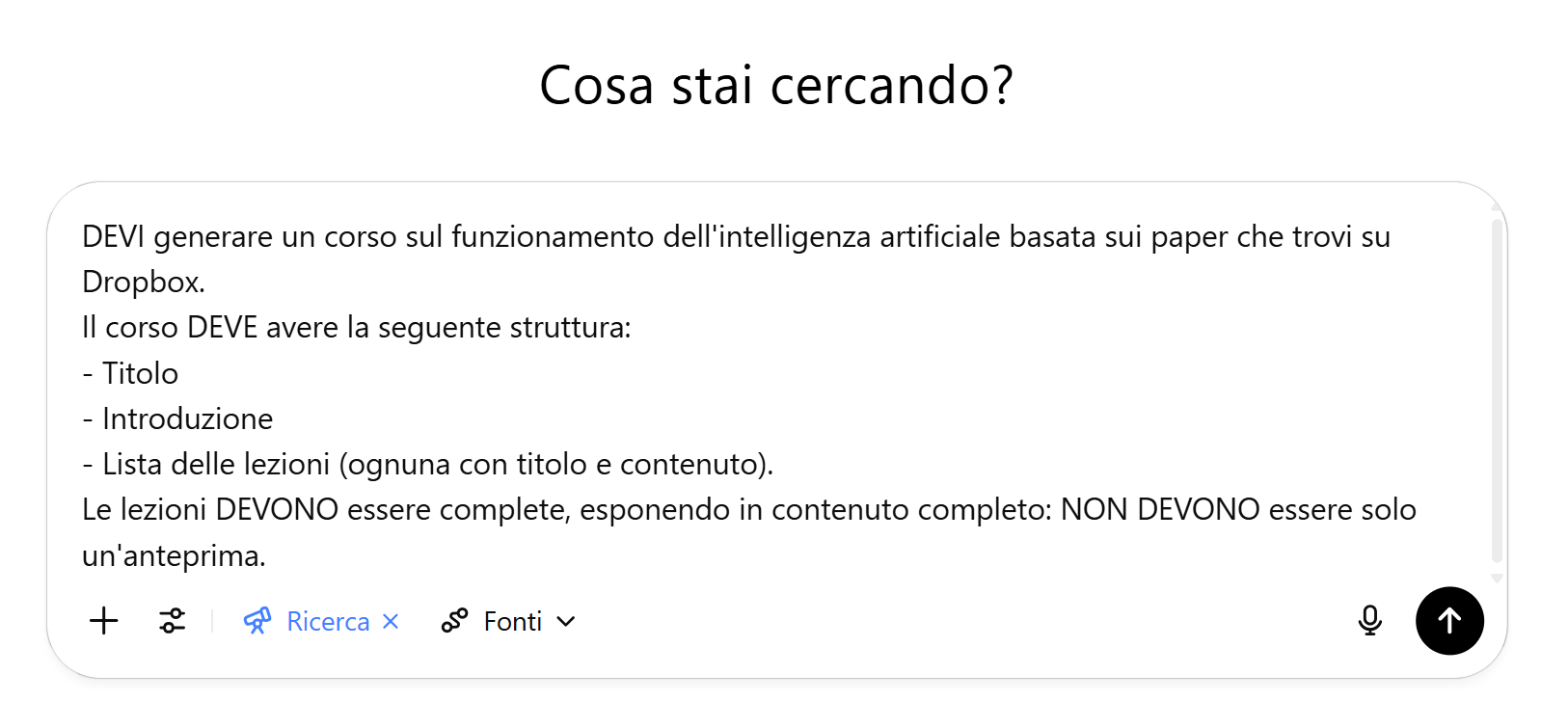Click the scrollbar up arrow in prompt box
This screenshot has height=728, width=1568.
click(1497, 207)
